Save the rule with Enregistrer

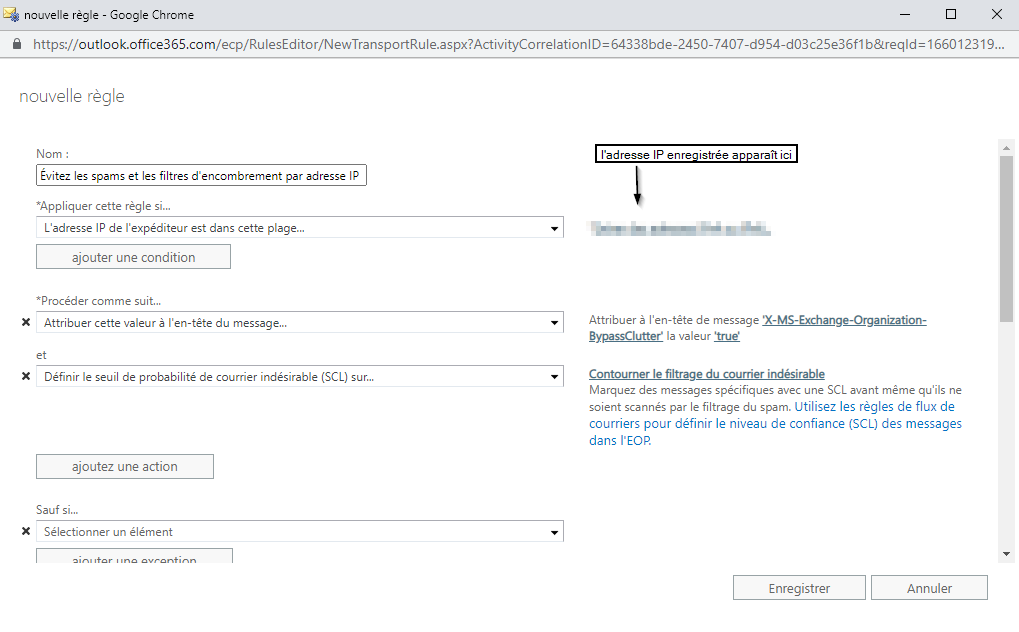[x=799, y=588]
